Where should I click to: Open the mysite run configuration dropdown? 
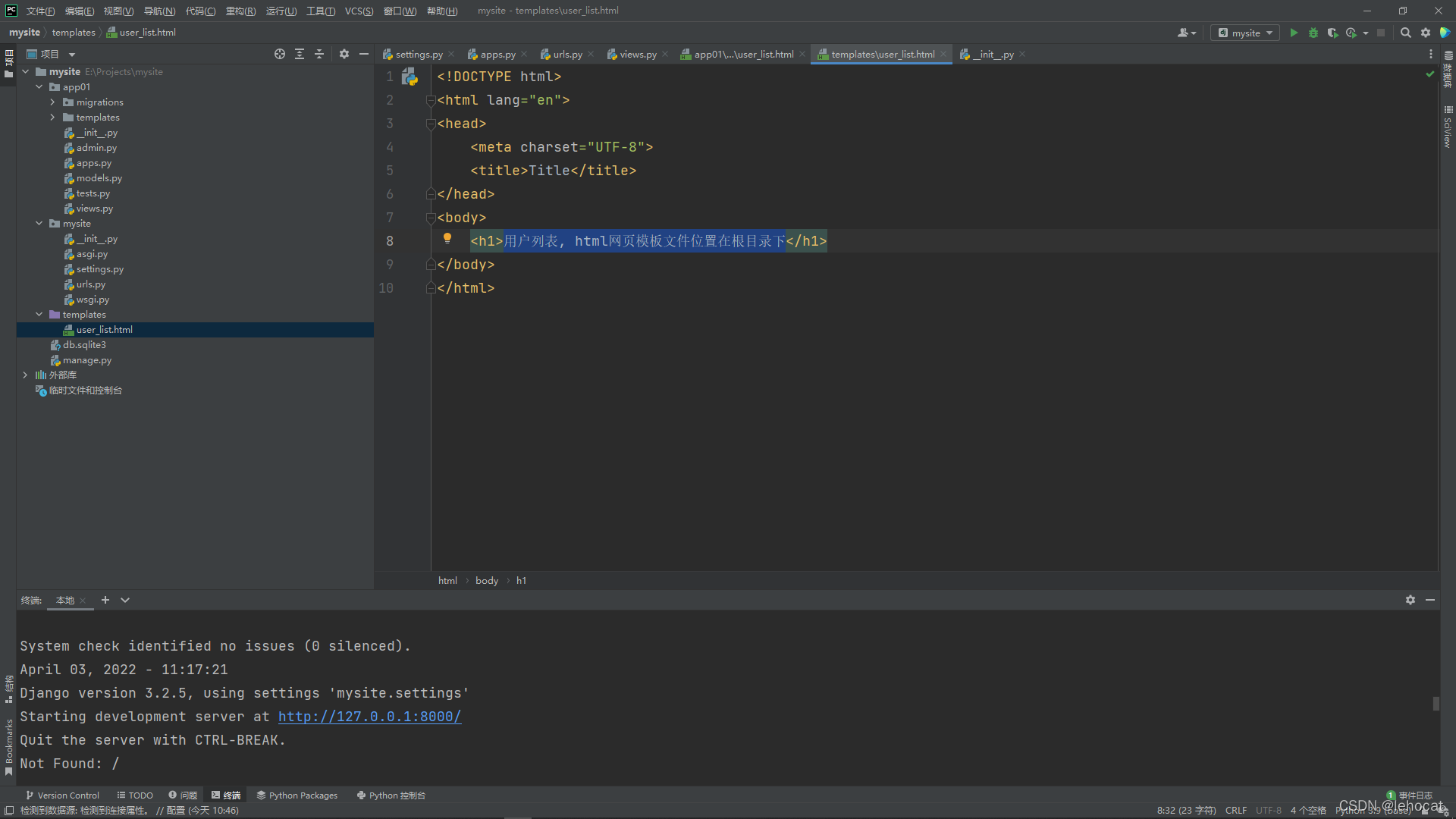pos(1244,33)
